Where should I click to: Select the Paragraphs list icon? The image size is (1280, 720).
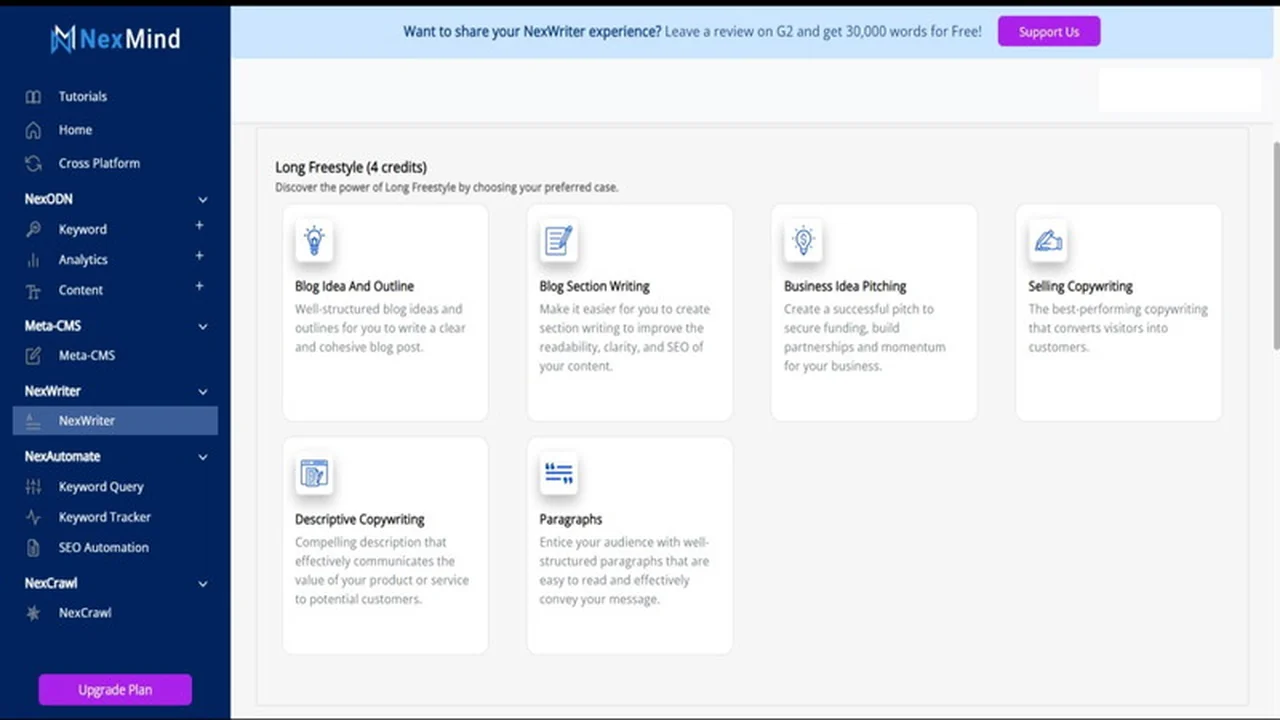(559, 473)
